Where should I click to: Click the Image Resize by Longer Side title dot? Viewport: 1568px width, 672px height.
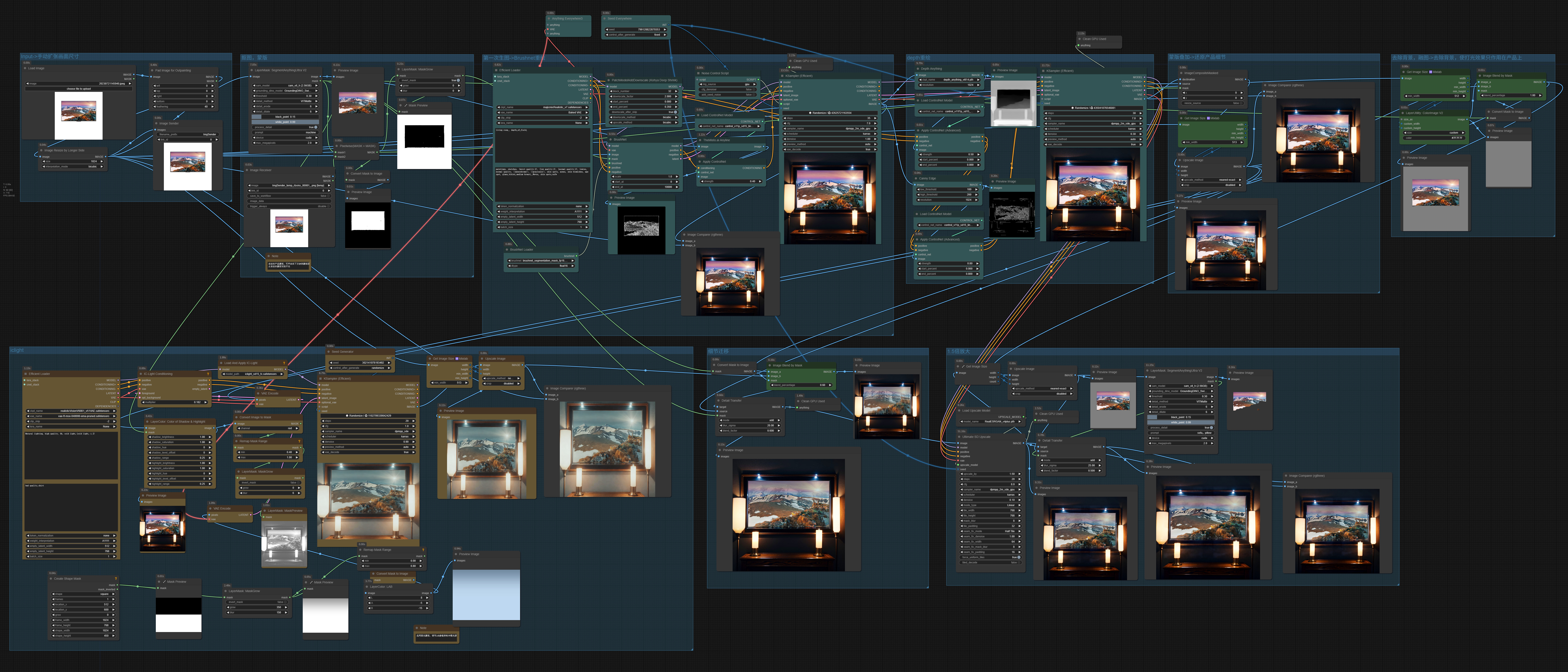41,150
